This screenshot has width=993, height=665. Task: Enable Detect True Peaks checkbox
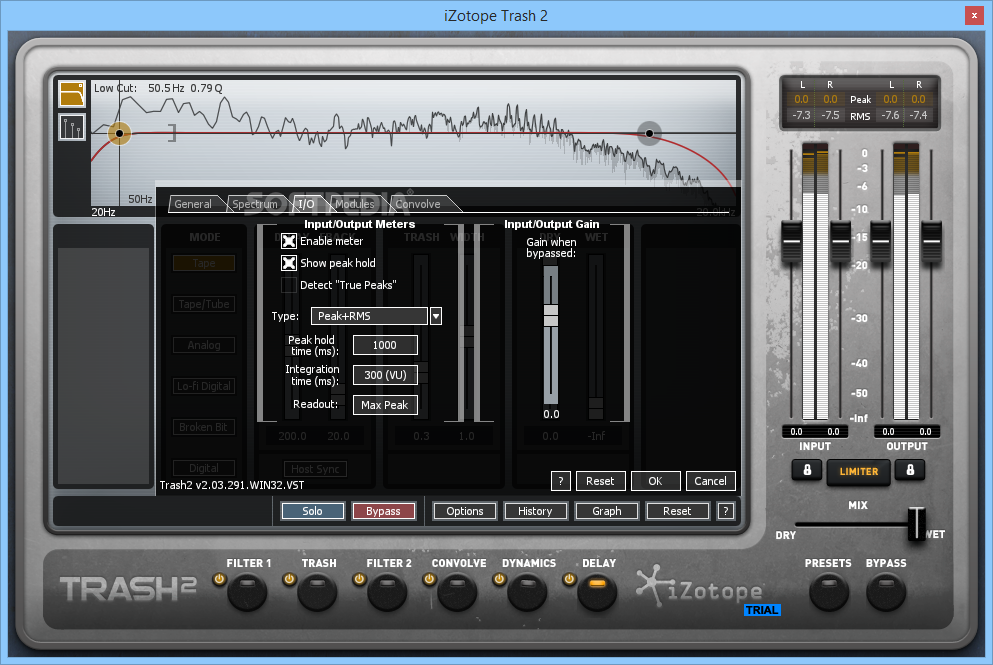click(289, 285)
